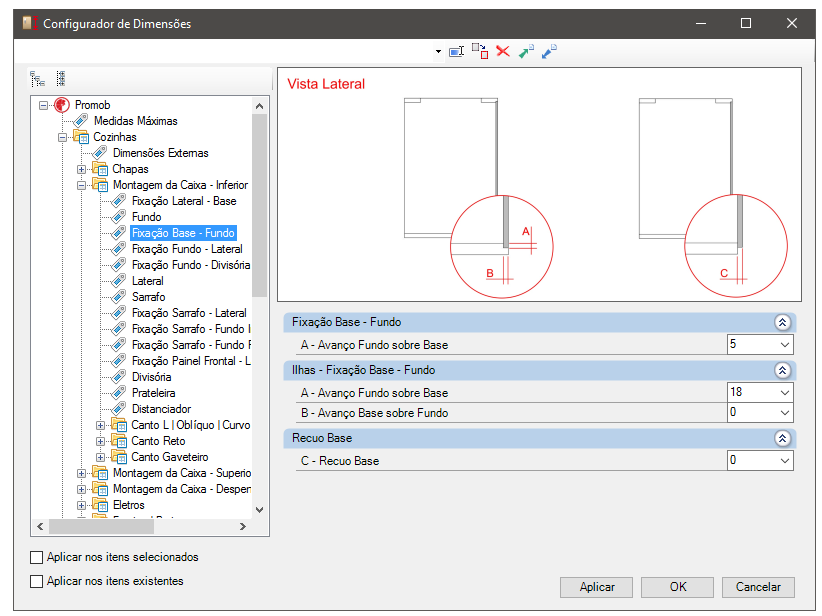
Task: Expand Montagem da Caixa - Superior folder
Action: [81, 473]
